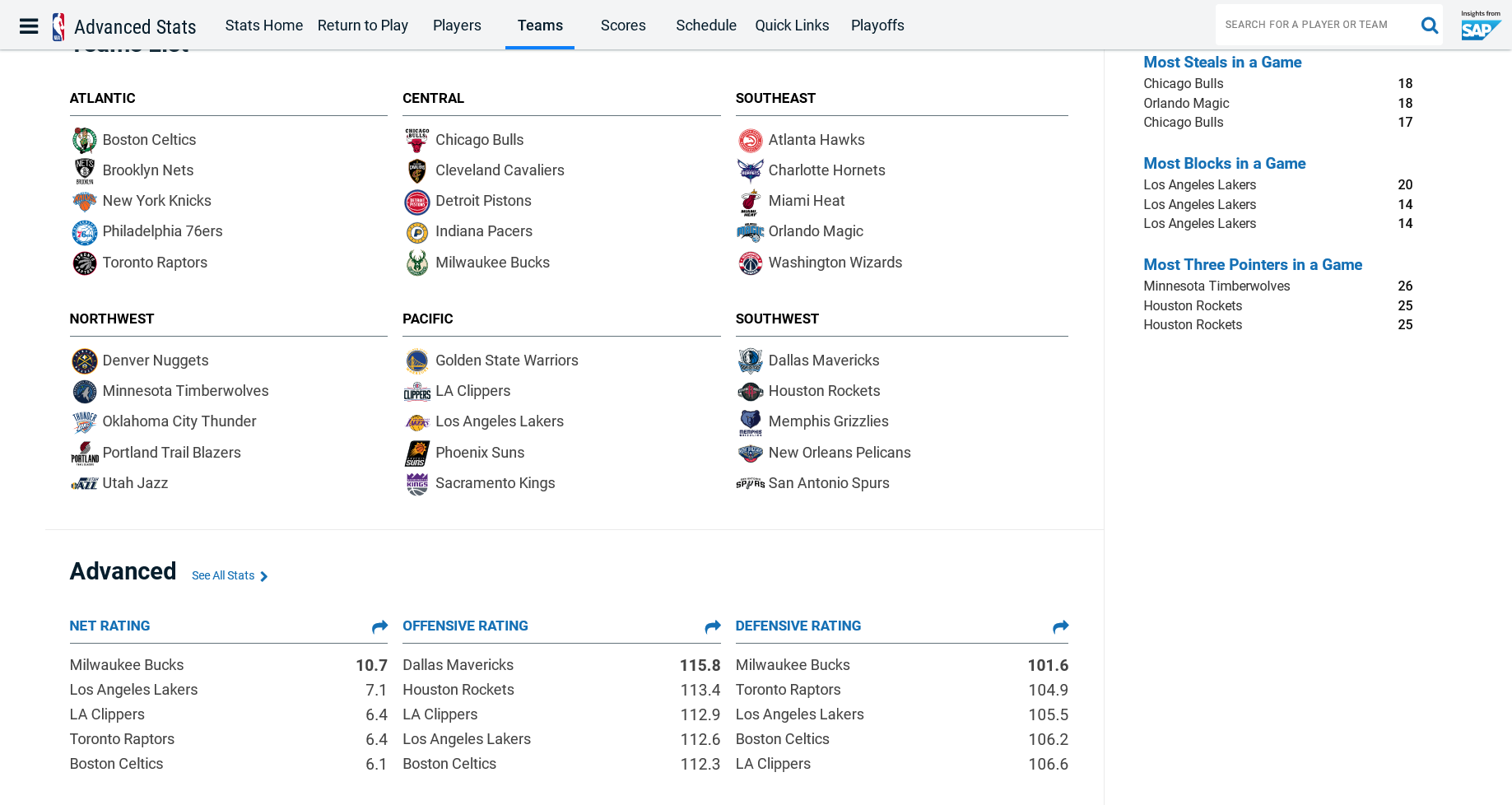Click Toronto Raptors in Defensive Rating list
Image resolution: width=1512 pixels, height=805 pixels.
click(x=788, y=690)
